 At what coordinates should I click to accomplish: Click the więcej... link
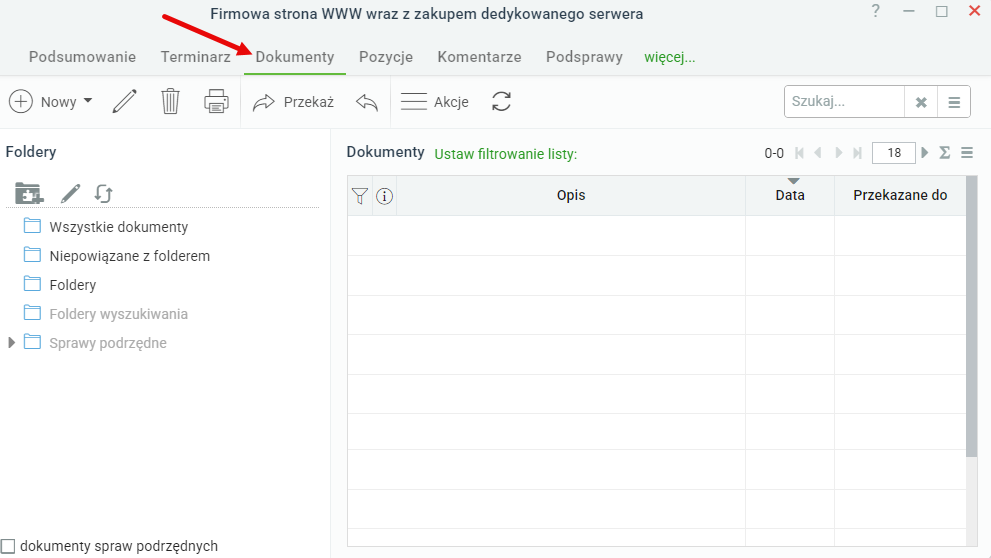pos(669,58)
